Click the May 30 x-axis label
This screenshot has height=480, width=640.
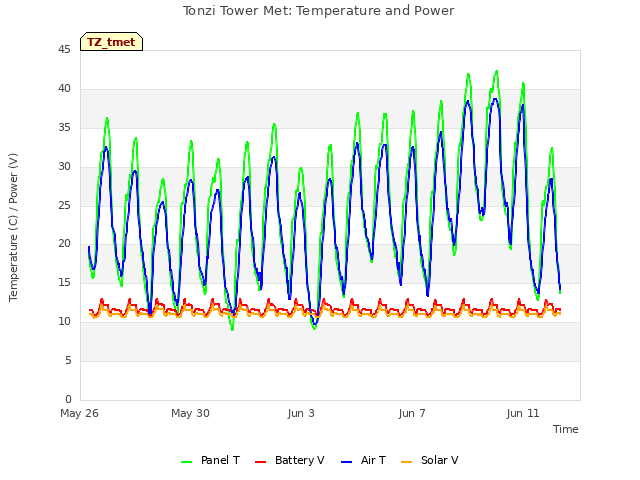coord(190,413)
